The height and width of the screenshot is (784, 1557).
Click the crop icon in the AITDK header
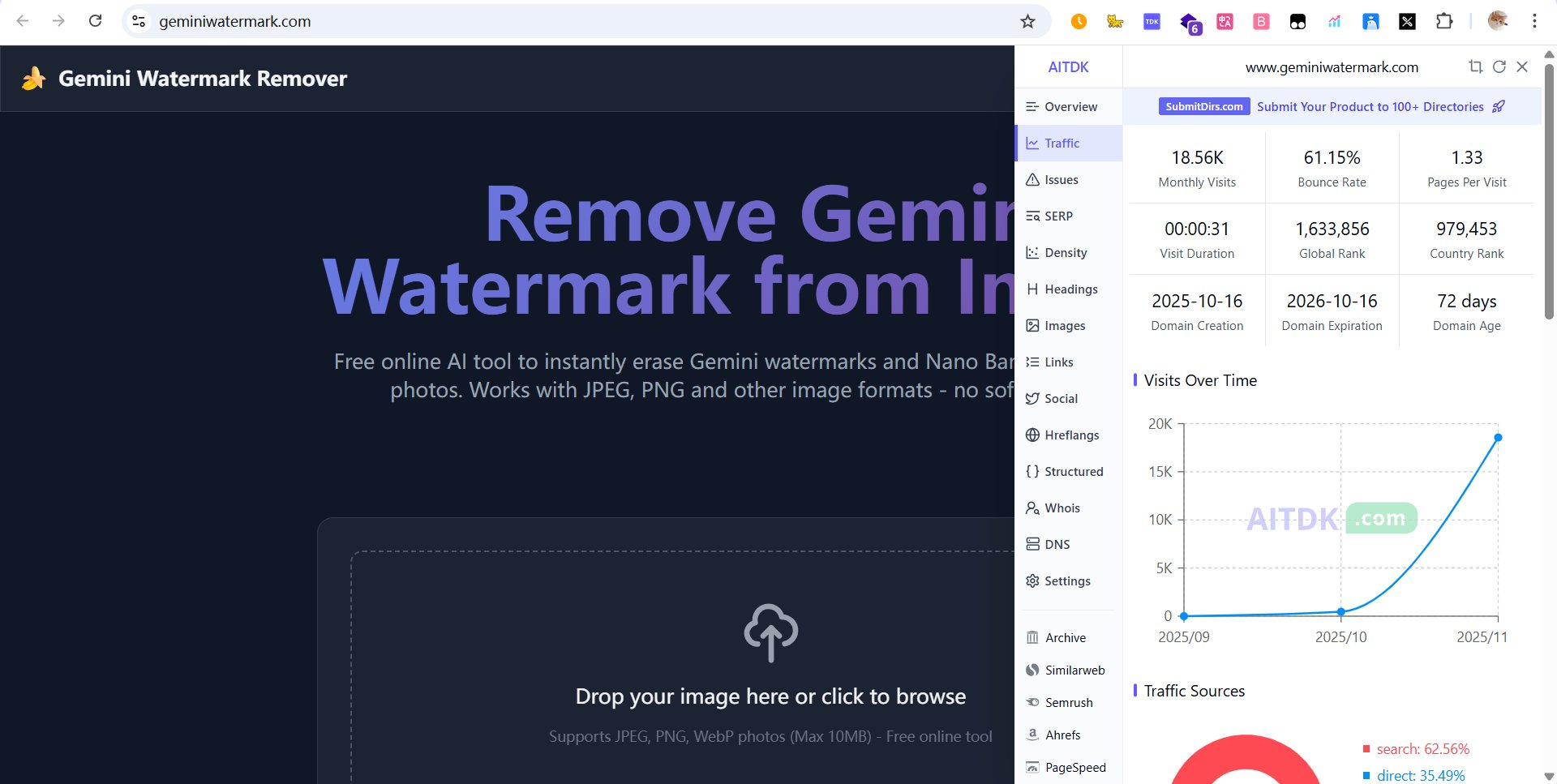click(1475, 67)
